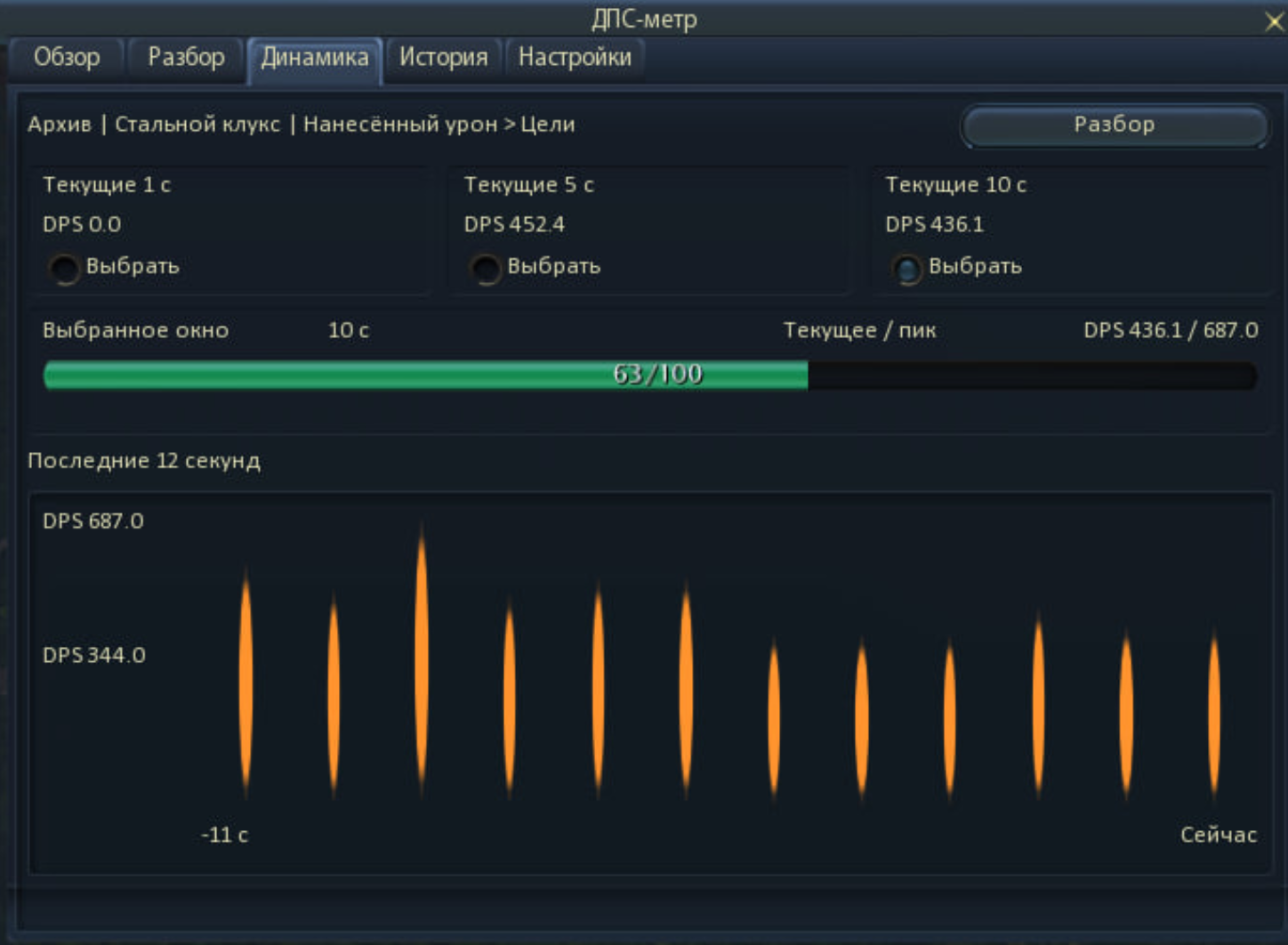This screenshot has height=945, width=1288.
Task: Click the Последние 12 секунд heading
Action: [x=144, y=461]
